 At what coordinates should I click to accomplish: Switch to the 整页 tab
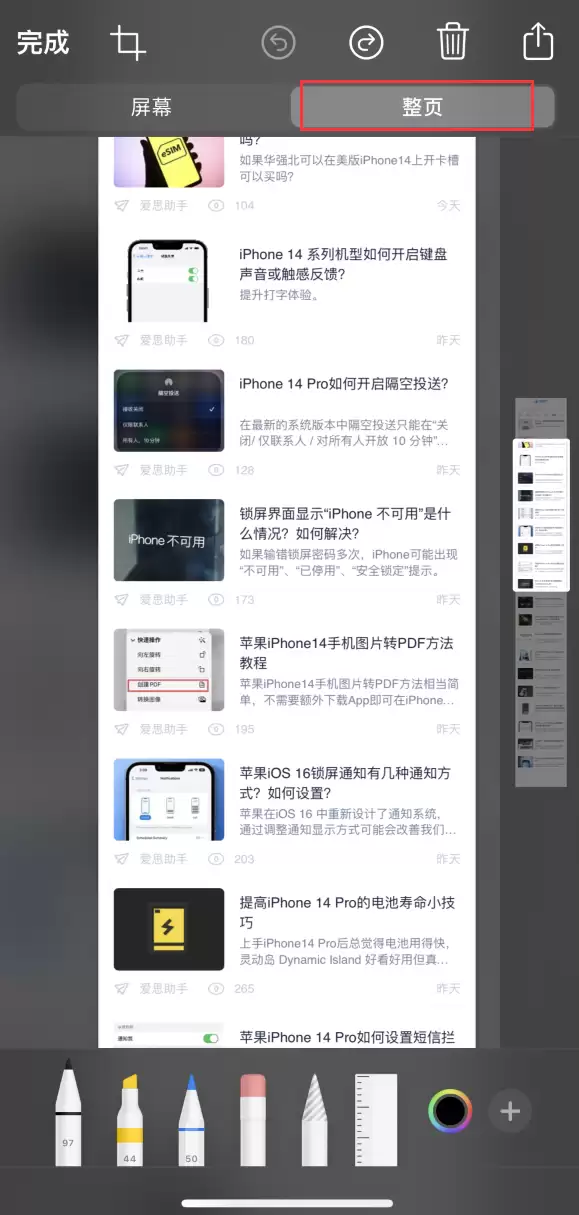coord(422,107)
